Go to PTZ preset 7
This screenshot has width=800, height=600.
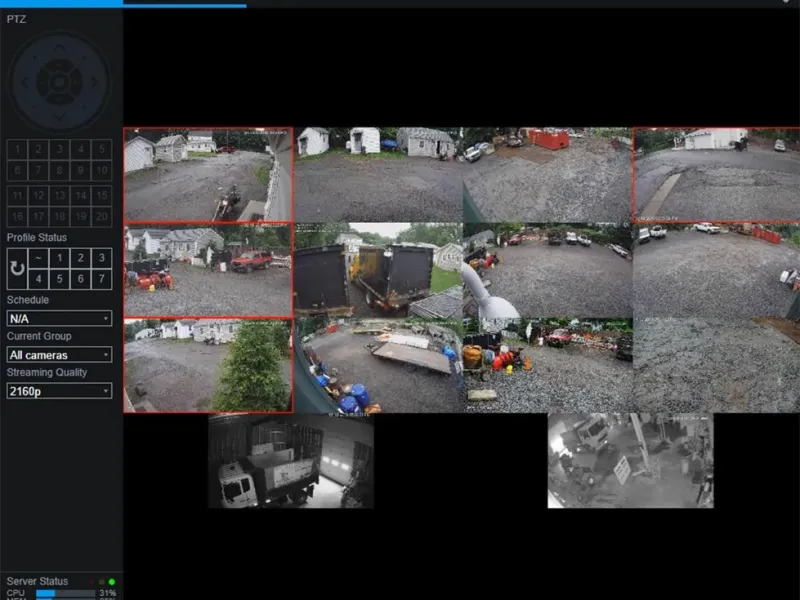38,170
